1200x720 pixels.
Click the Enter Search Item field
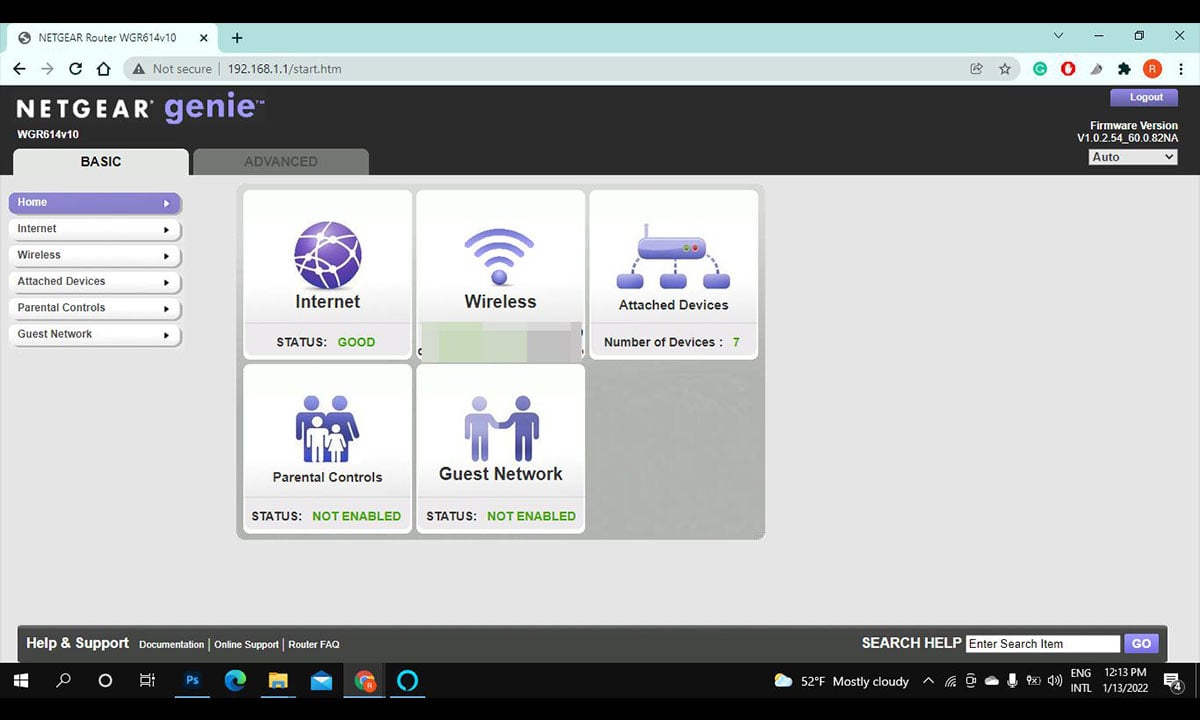(1043, 643)
